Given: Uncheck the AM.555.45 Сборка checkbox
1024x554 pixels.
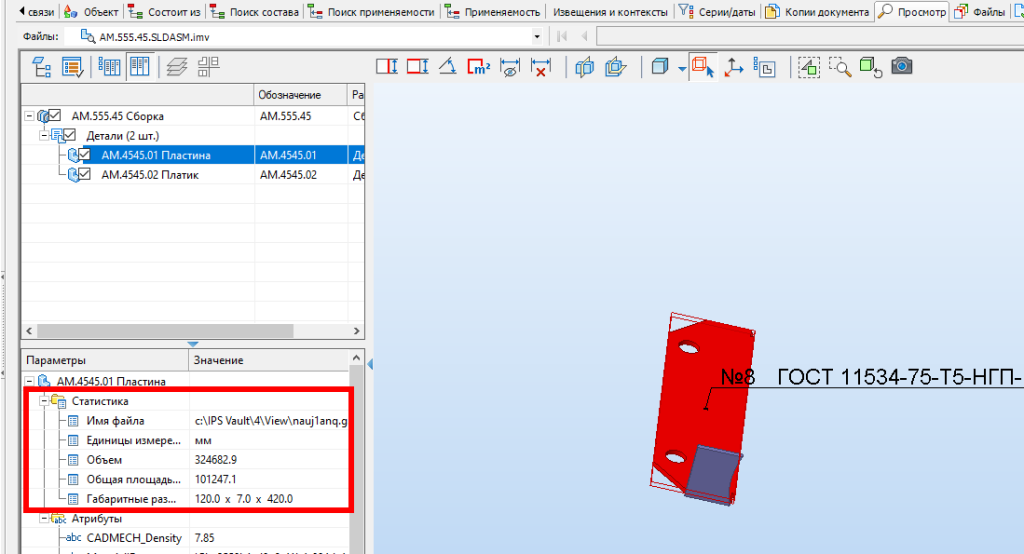Looking at the screenshot, I should [x=55, y=116].
